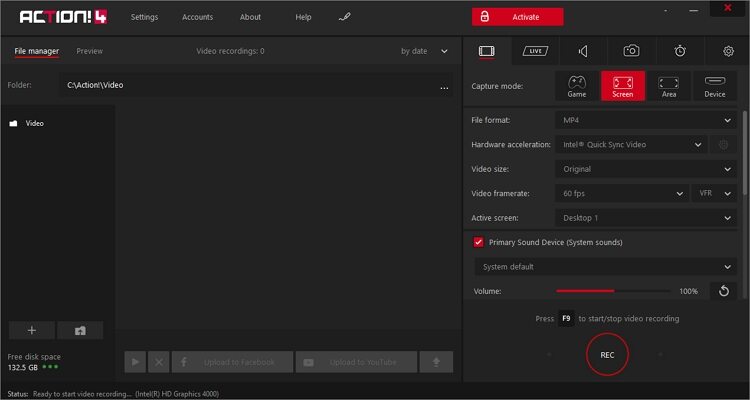Open Hardware acceleration Quick Sync dropdown
This screenshot has height=400, width=750.
click(631, 144)
